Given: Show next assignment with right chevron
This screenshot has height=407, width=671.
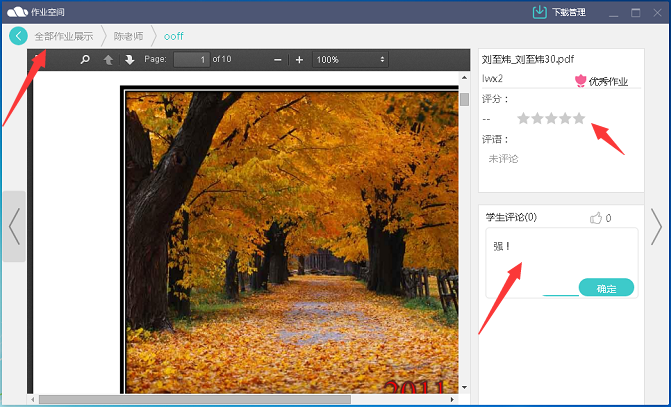Looking at the screenshot, I should point(656,226).
